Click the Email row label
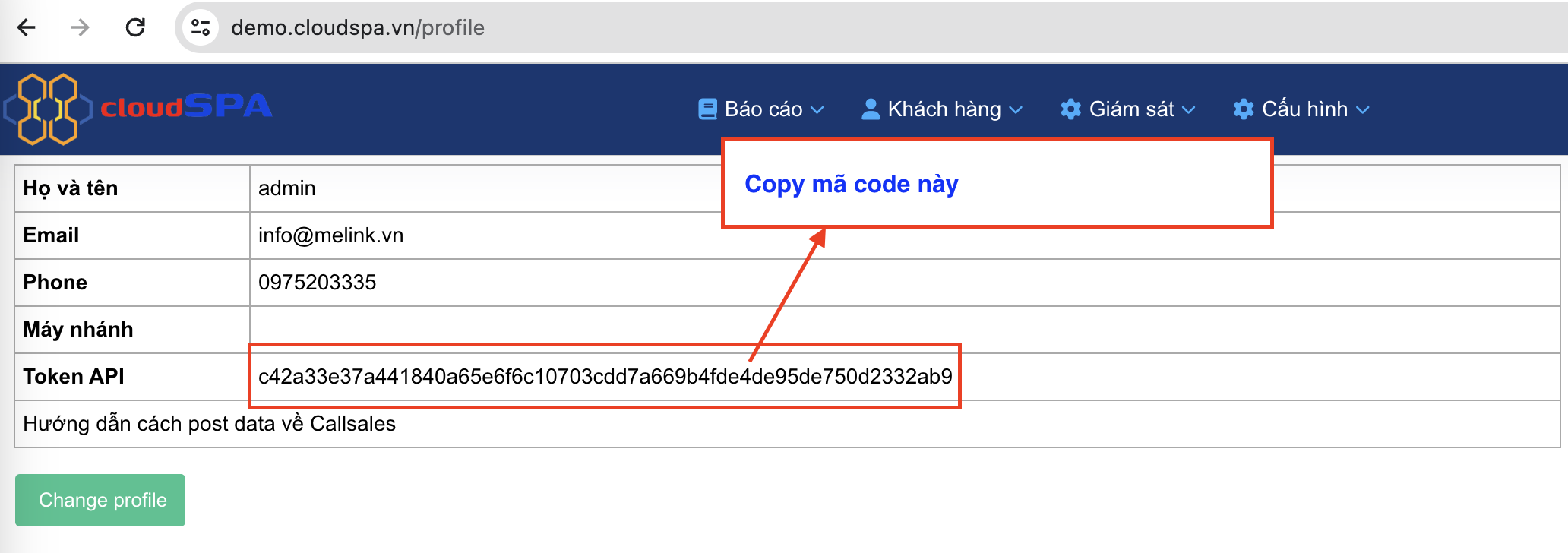This screenshot has width=1568, height=553. pos(51,235)
